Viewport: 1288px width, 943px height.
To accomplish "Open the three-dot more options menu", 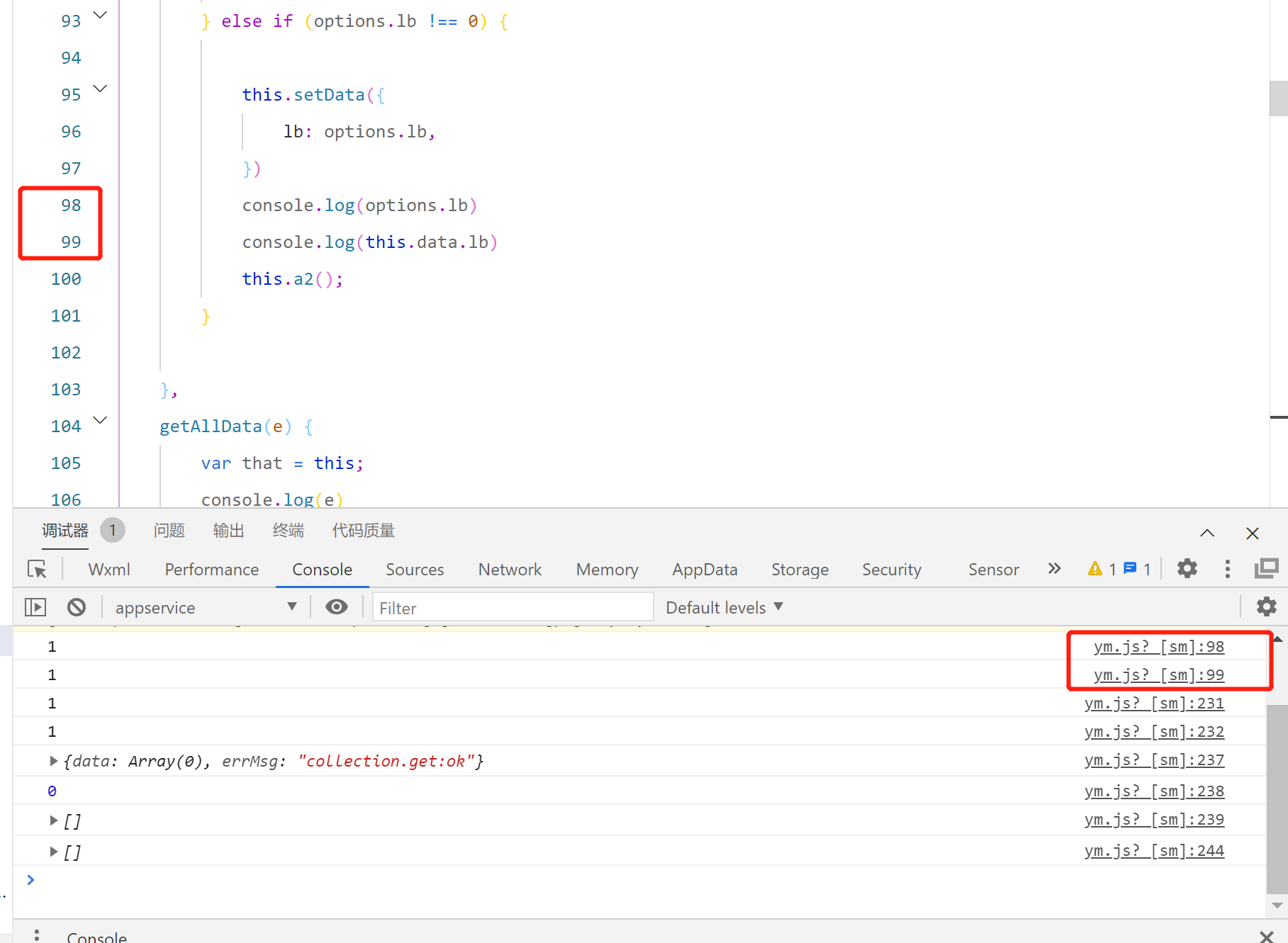I will point(1228,569).
